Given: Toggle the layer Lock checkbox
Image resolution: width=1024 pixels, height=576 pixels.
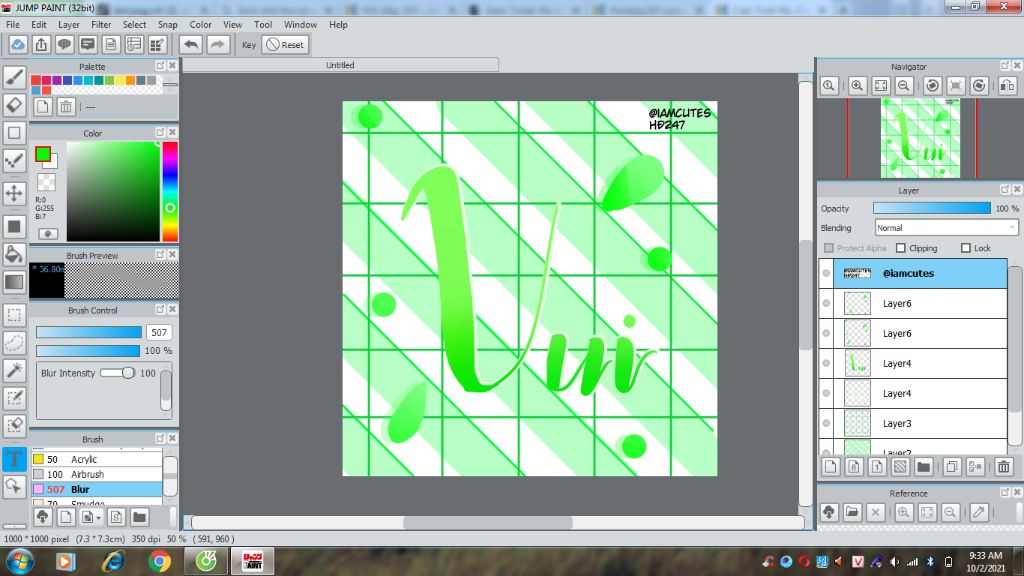Looking at the screenshot, I should [966, 248].
